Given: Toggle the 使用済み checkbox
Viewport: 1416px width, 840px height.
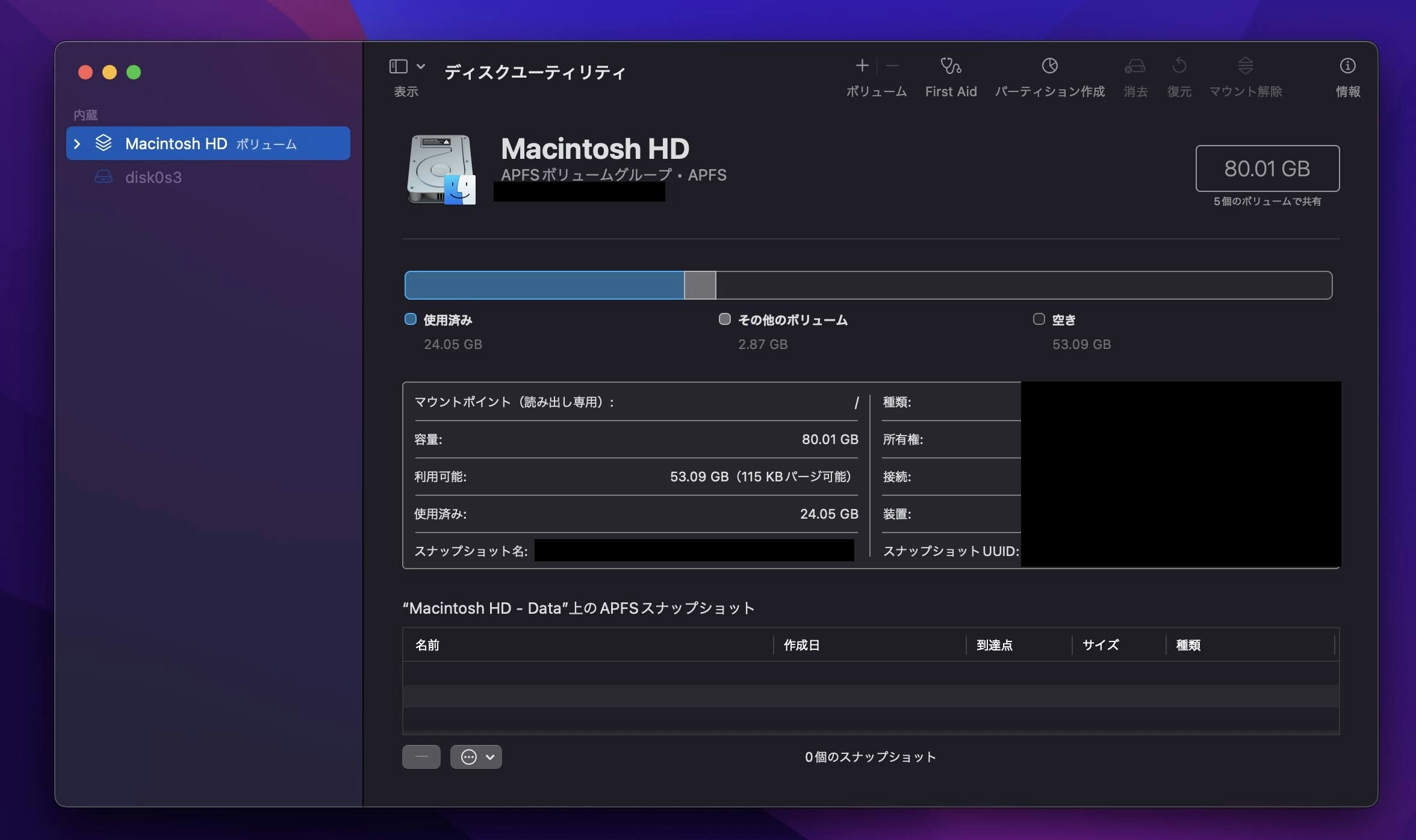Looking at the screenshot, I should 410,320.
